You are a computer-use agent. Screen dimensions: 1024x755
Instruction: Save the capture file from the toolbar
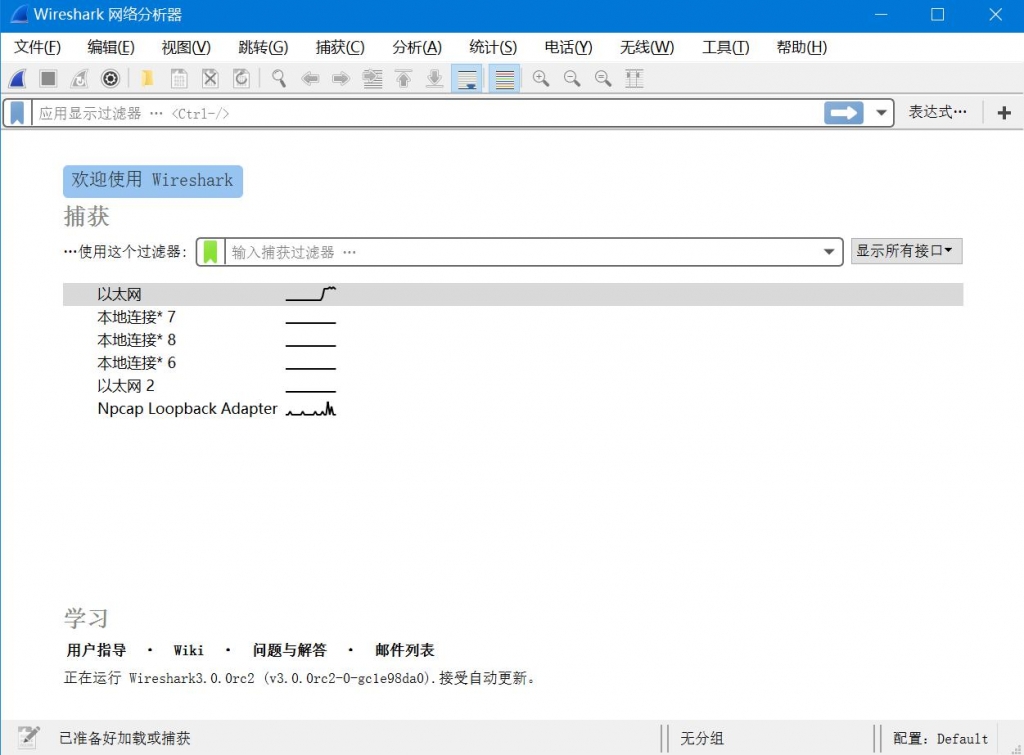coord(179,79)
